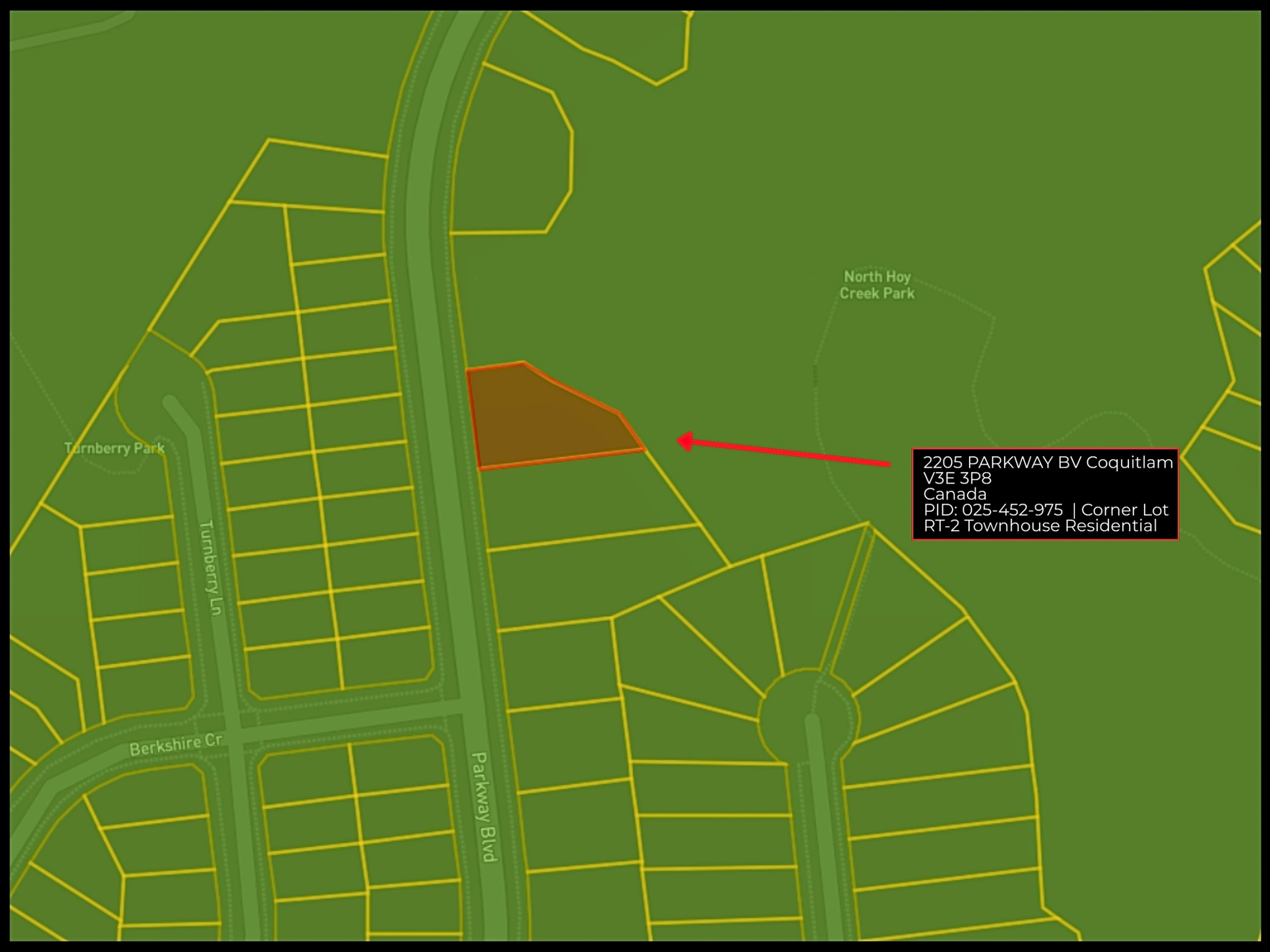Screen dimensions: 1270x952
Task: Click the circular cul-de-sac bulb east of Parkway
Action: [x=809, y=715]
